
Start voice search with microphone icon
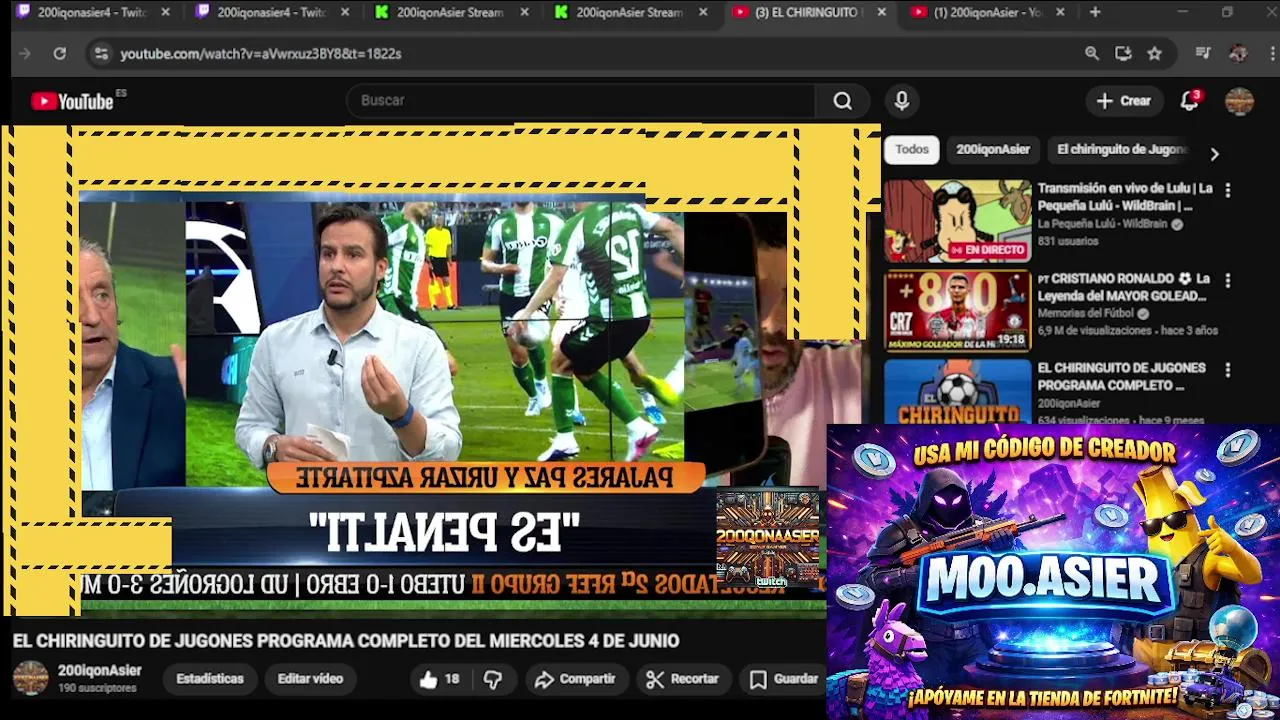click(902, 101)
